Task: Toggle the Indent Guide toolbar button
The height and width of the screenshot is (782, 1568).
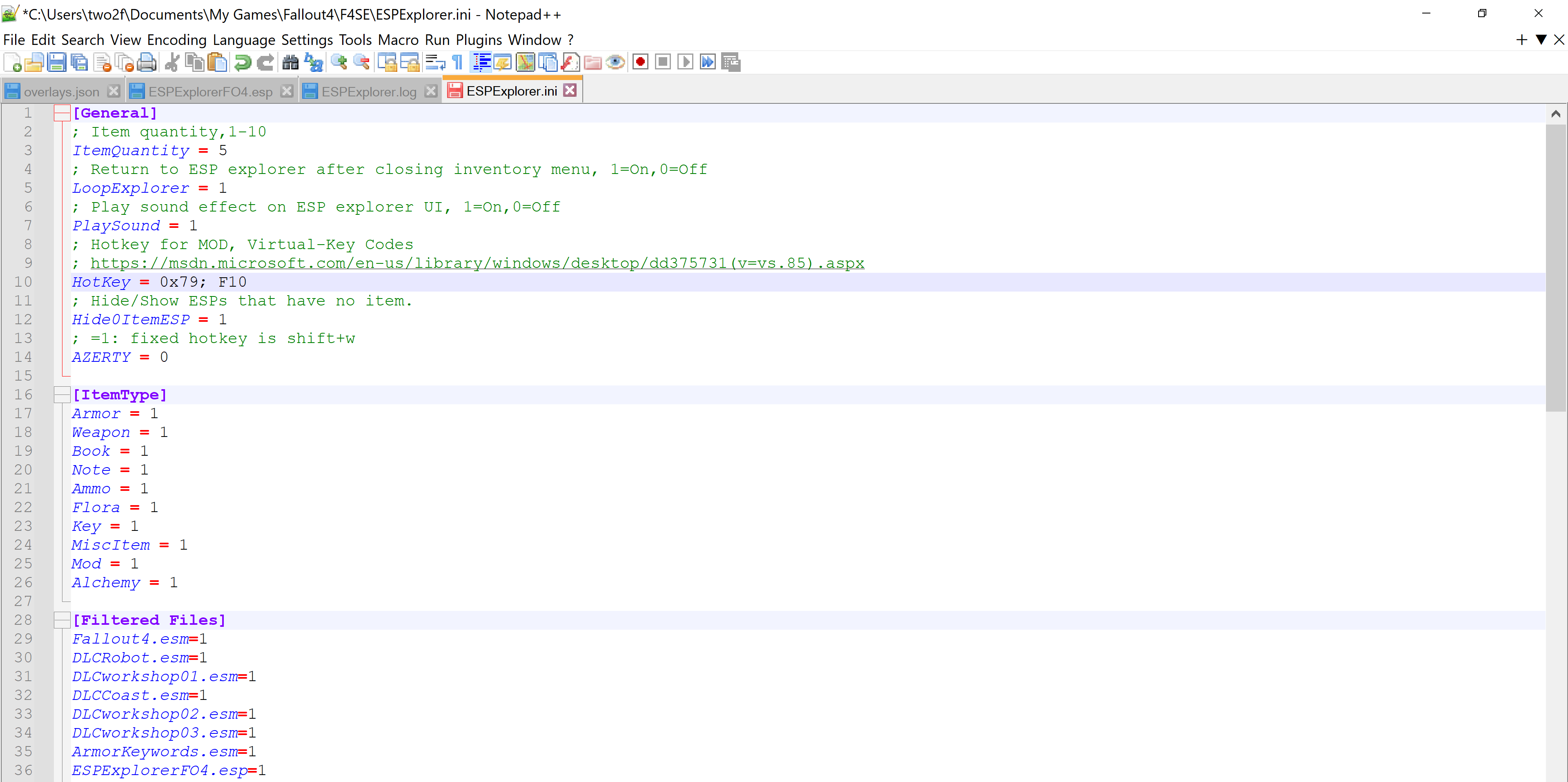Action: click(481, 62)
